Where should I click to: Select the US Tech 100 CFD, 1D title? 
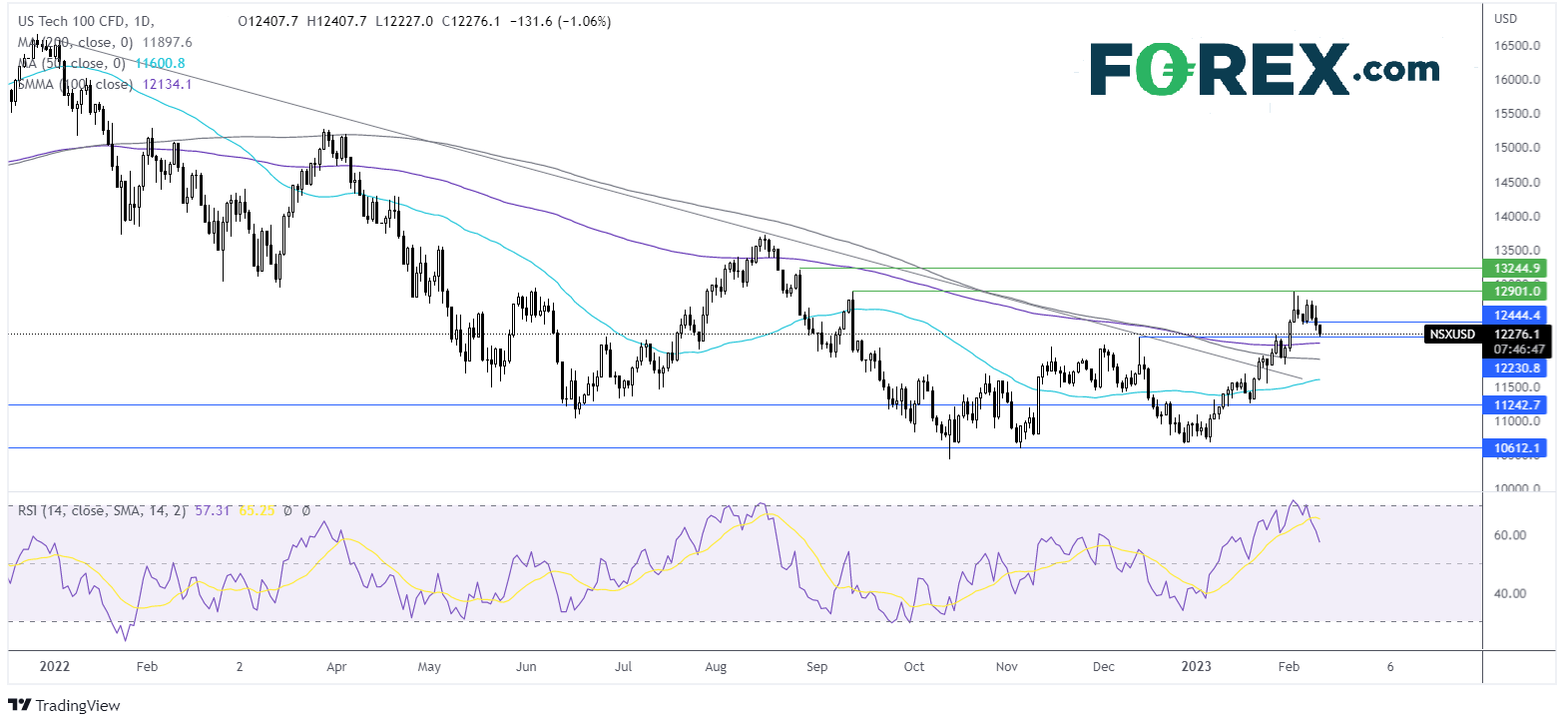click(x=86, y=21)
